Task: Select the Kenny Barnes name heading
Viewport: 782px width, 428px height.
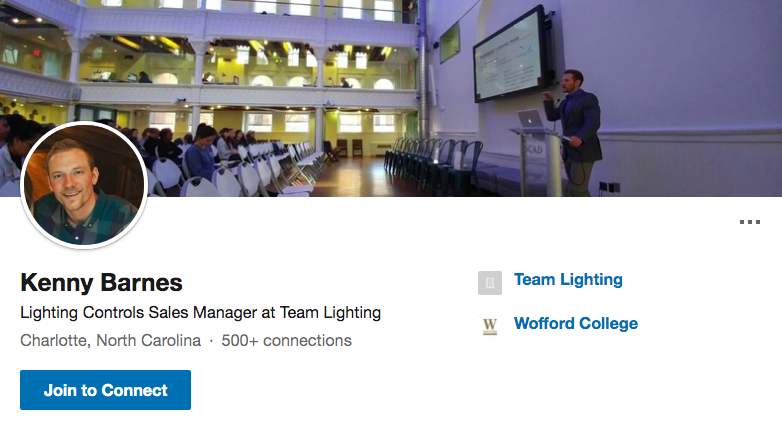Action: pos(101,282)
